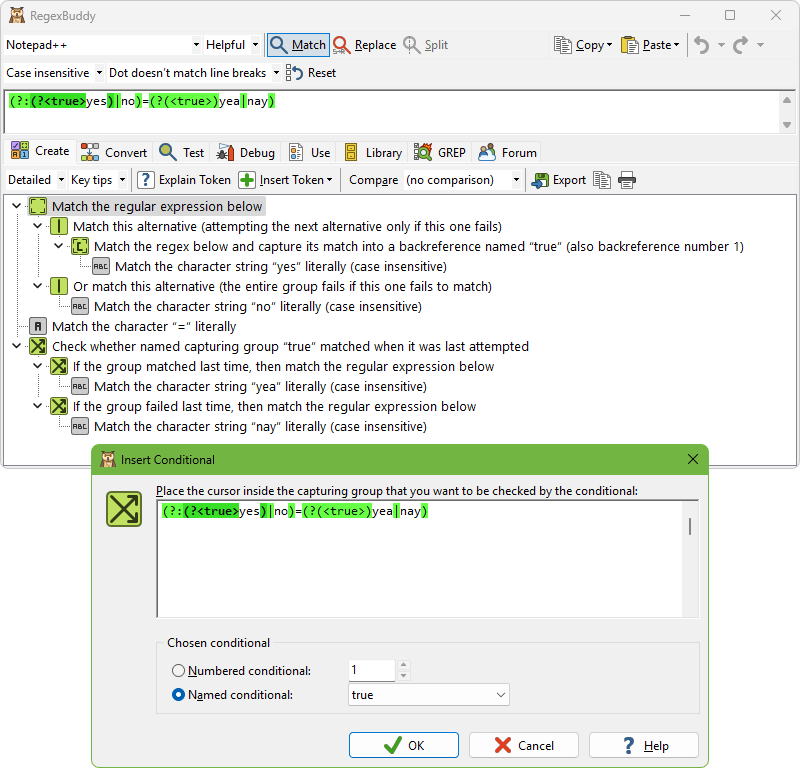
Task: Click the capturing group icon in tree
Action: pos(80,246)
